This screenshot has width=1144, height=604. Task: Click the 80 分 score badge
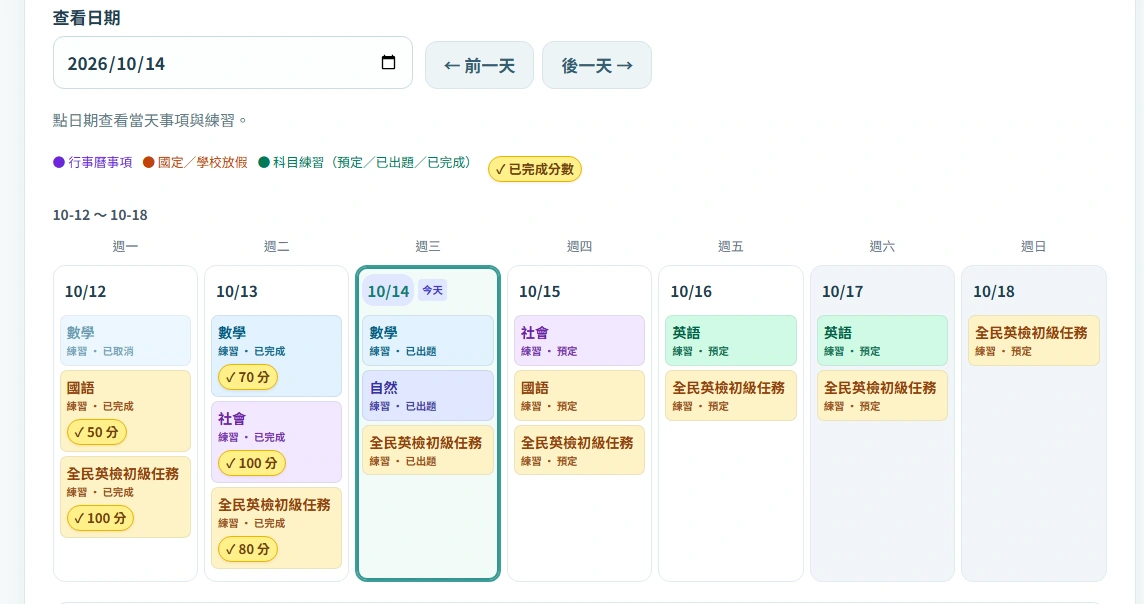248,549
